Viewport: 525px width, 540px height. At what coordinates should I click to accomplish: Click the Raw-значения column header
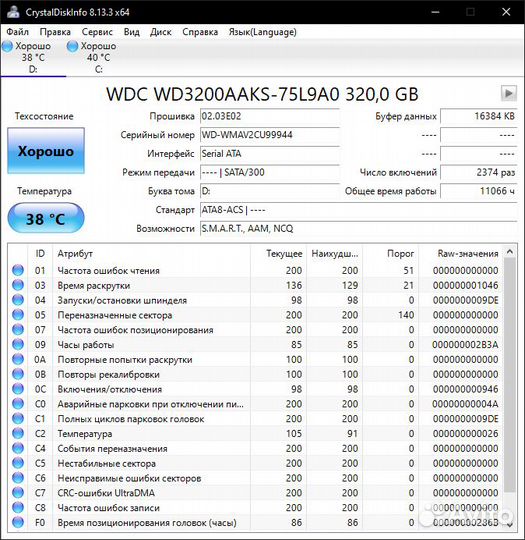point(461,253)
